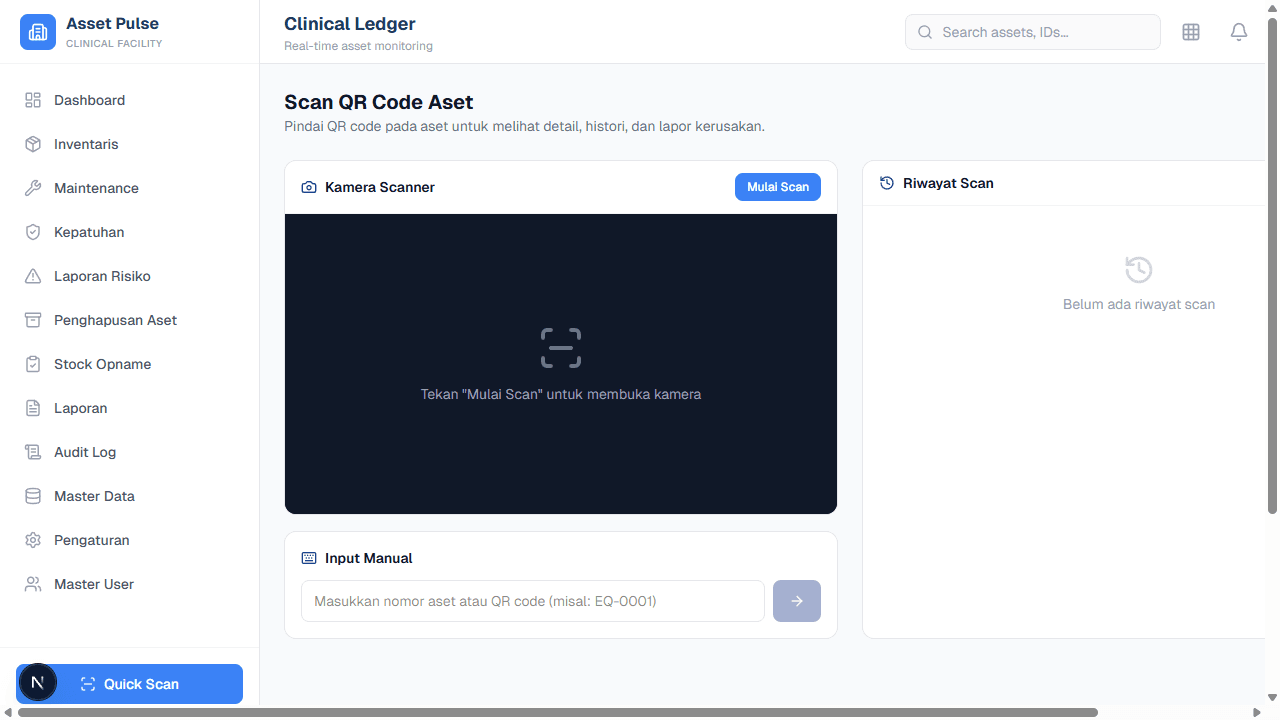1280x720 pixels.
Task: Click the Dashboard icon in sidebar
Action: 33,100
